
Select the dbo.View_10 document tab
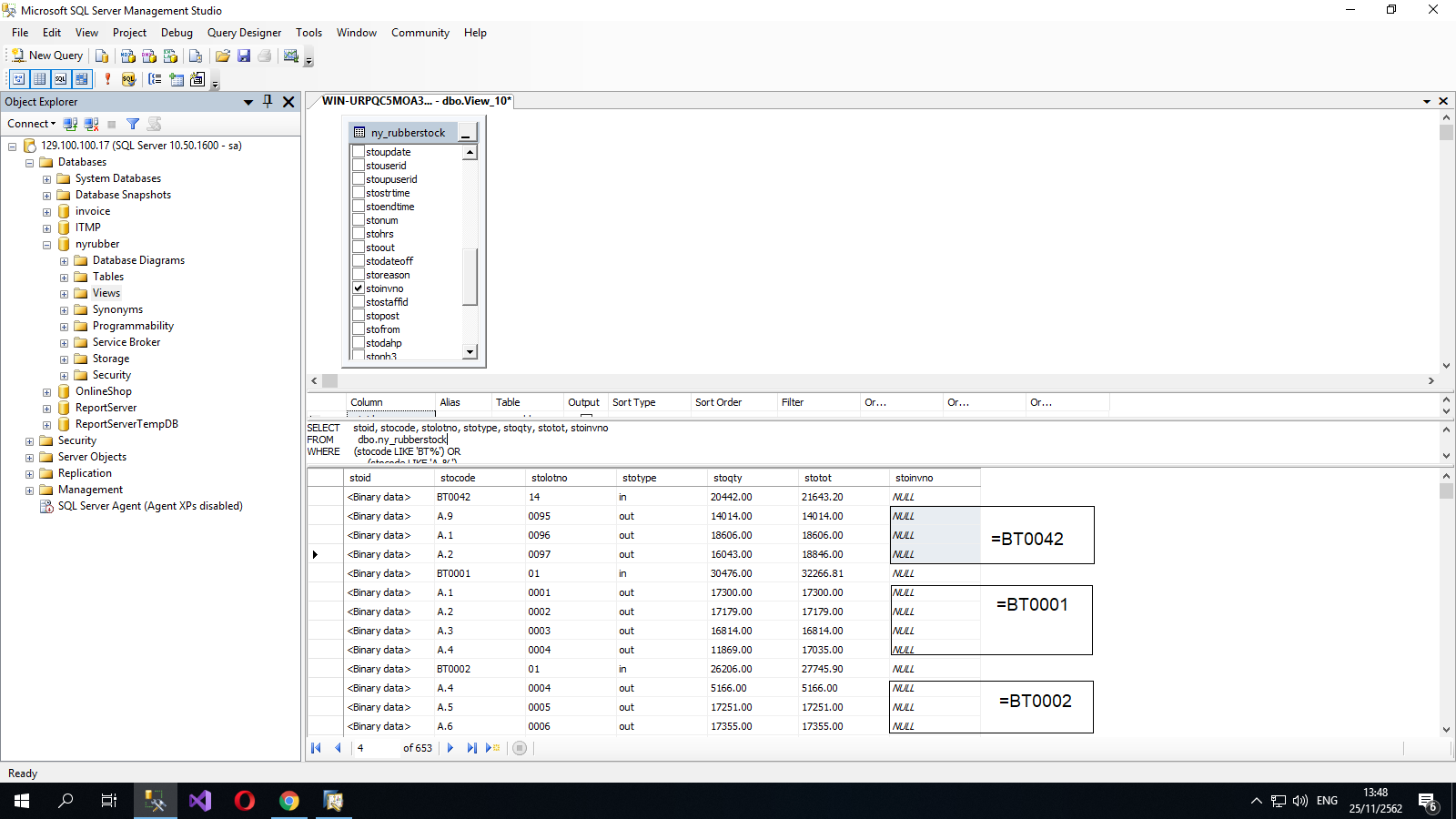[417, 101]
